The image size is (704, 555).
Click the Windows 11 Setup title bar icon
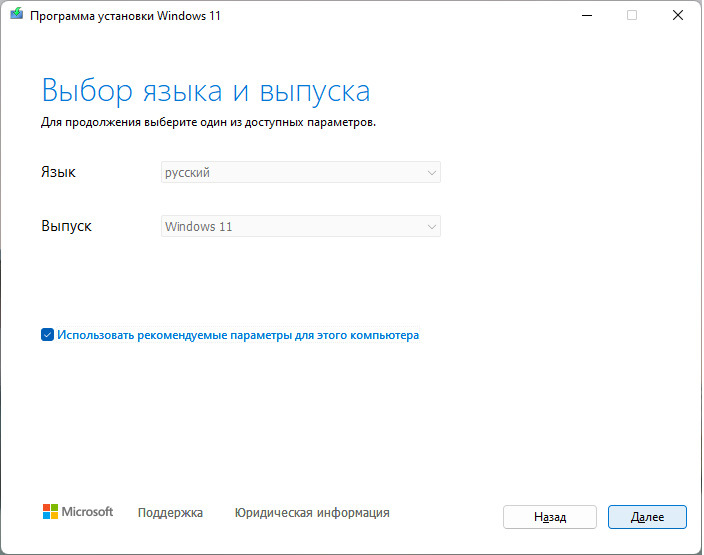[17, 14]
